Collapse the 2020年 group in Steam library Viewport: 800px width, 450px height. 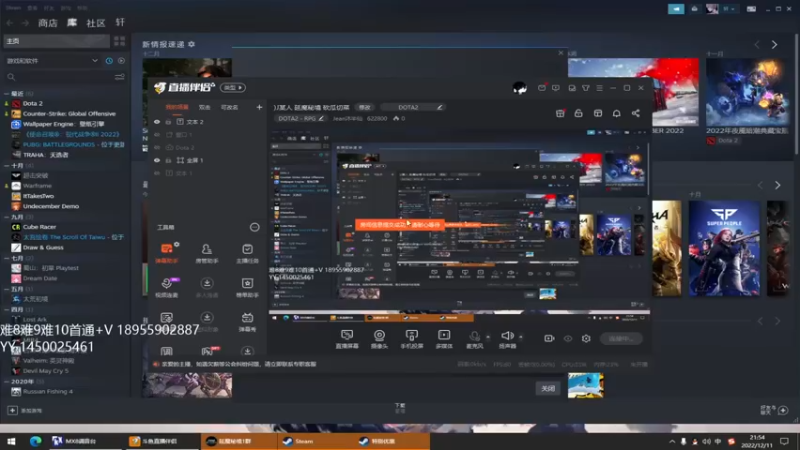click(x=7, y=382)
